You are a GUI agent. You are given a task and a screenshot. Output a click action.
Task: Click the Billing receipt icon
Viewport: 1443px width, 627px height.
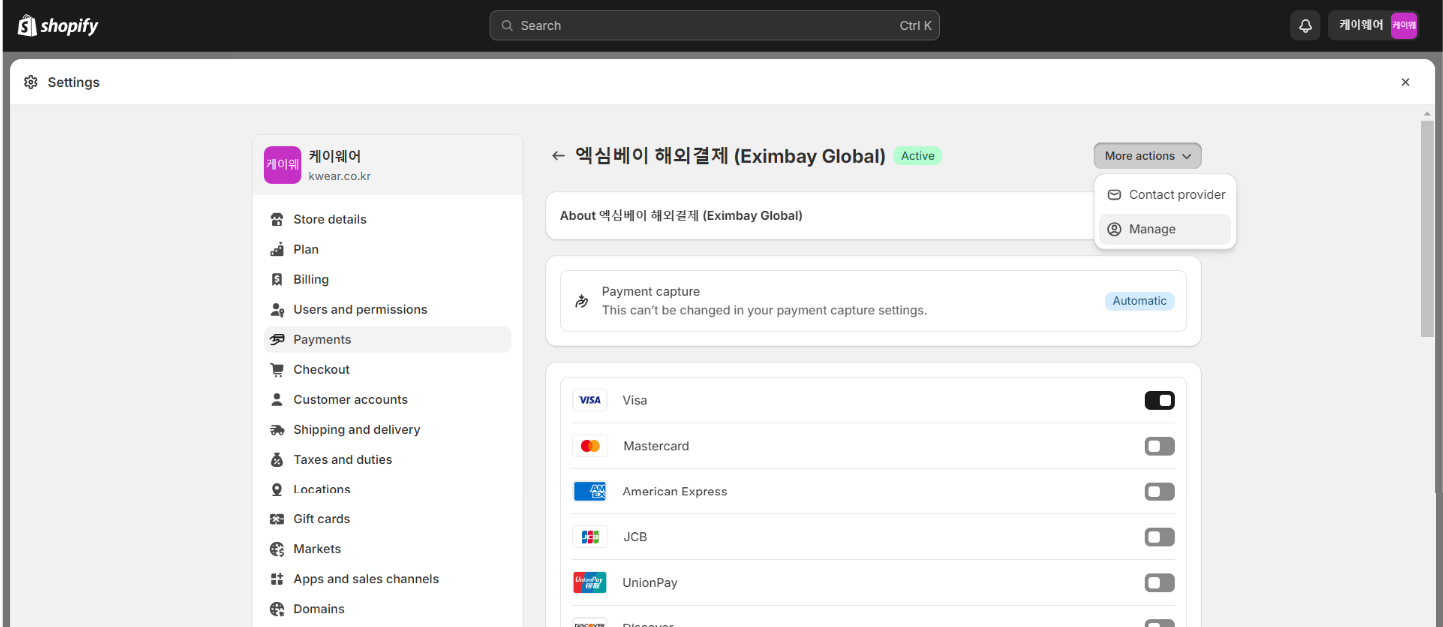tap(277, 280)
